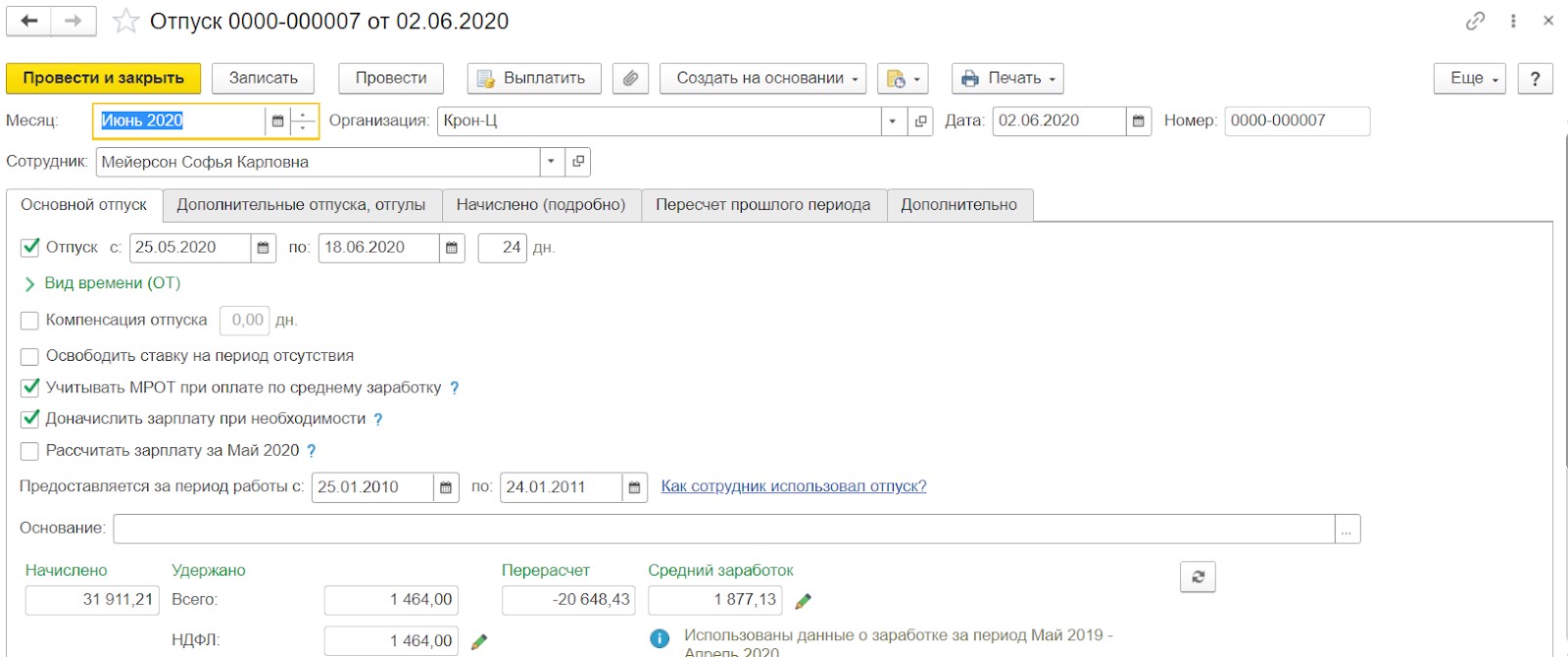
Task: Click the ellipsis button in Основание field
Action: tap(1347, 529)
